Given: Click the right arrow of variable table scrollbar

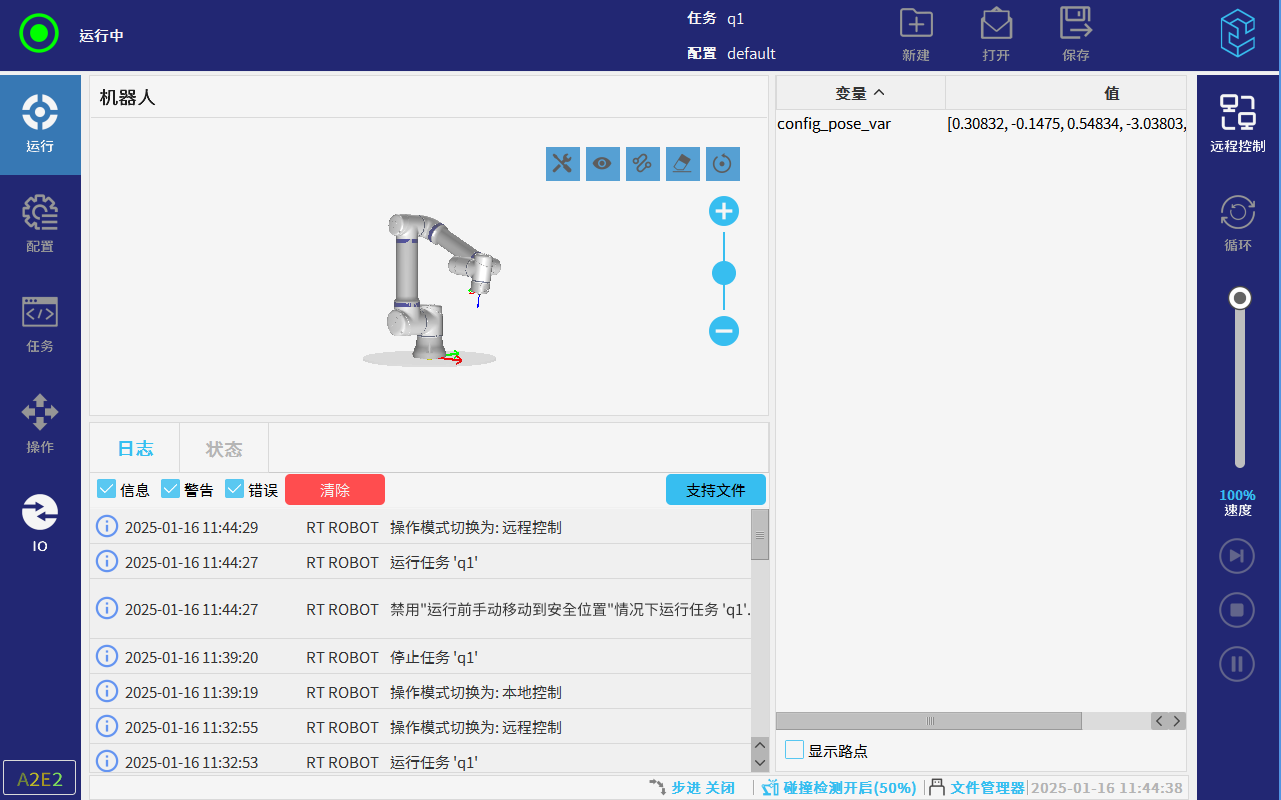Looking at the screenshot, I should (1177, 721).
